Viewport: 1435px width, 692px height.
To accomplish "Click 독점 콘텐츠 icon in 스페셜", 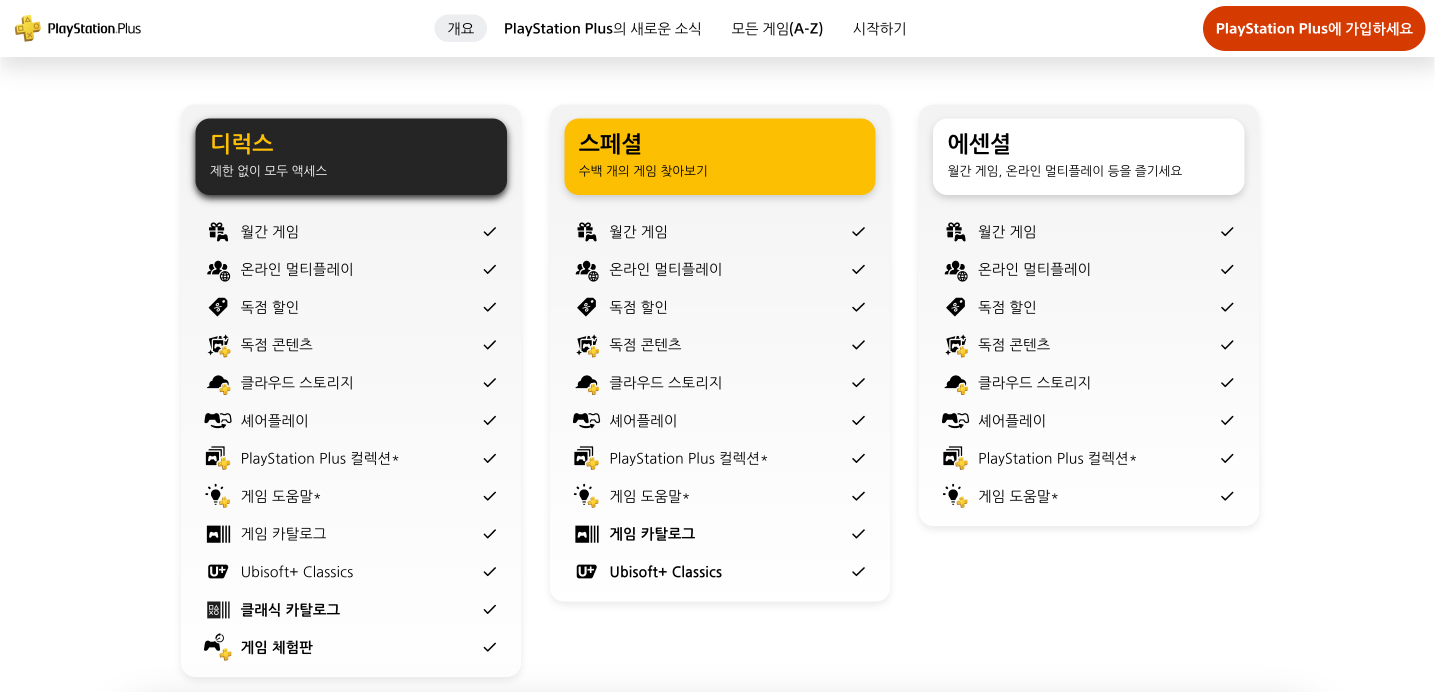I will point(587,345).
